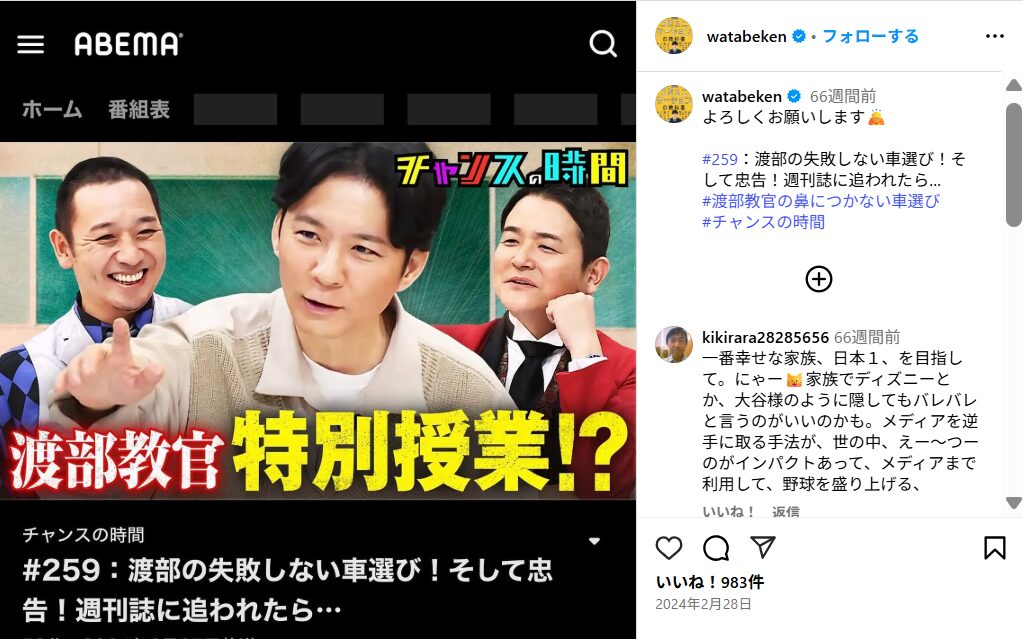Click the comment scrollbar up arrow
1023x639 pixels.
(1013, 85)
